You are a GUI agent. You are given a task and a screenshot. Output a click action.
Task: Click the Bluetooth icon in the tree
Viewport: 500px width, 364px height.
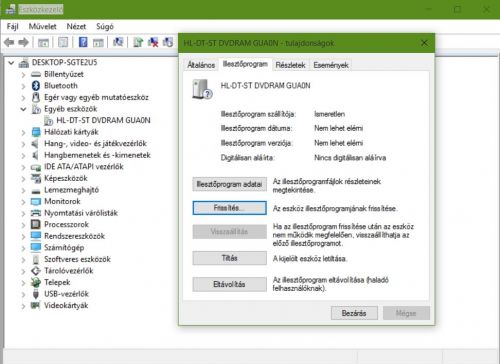pyautogui.click(x=36, y=86)
